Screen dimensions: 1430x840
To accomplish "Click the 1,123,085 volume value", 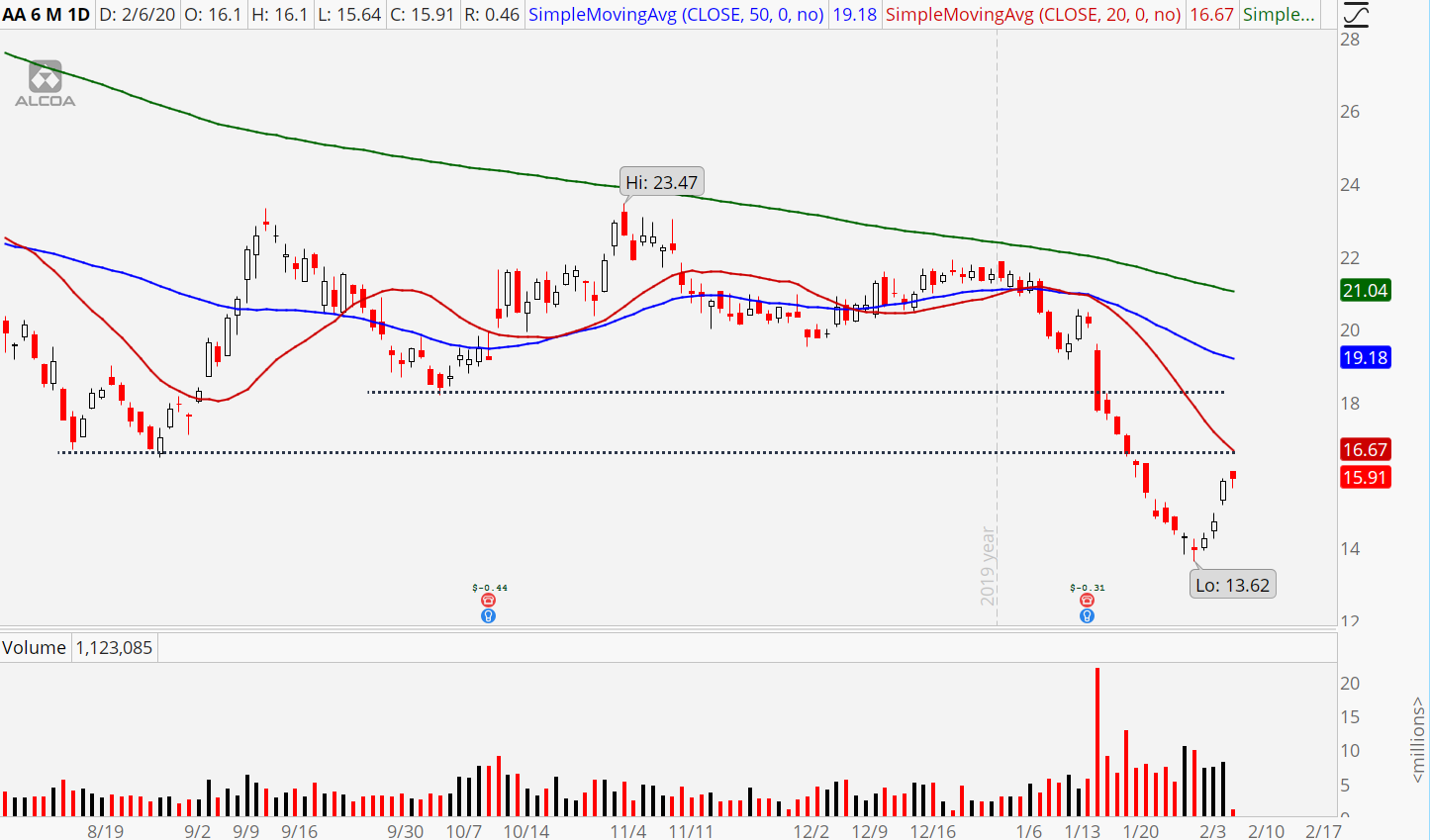I will point(114,648).
